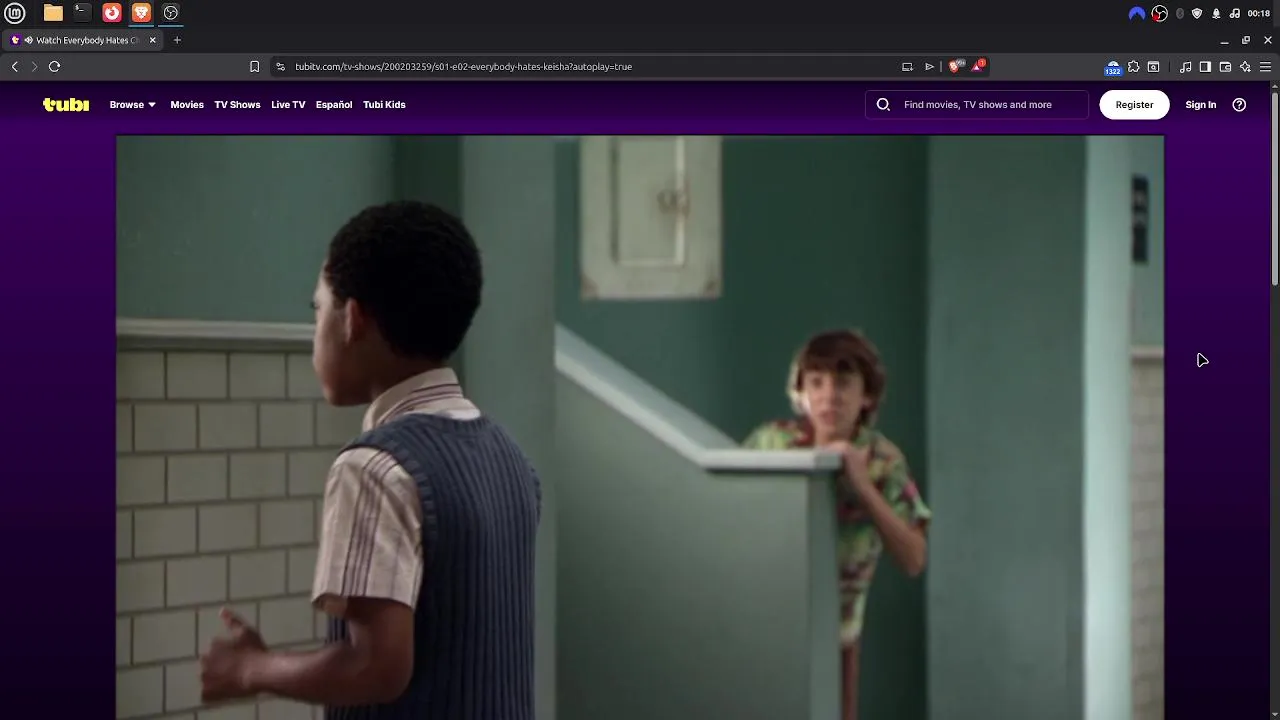Click the cast/install screen icon in address bar
The height and width of the screenshot is (720, 1280).
907,67
